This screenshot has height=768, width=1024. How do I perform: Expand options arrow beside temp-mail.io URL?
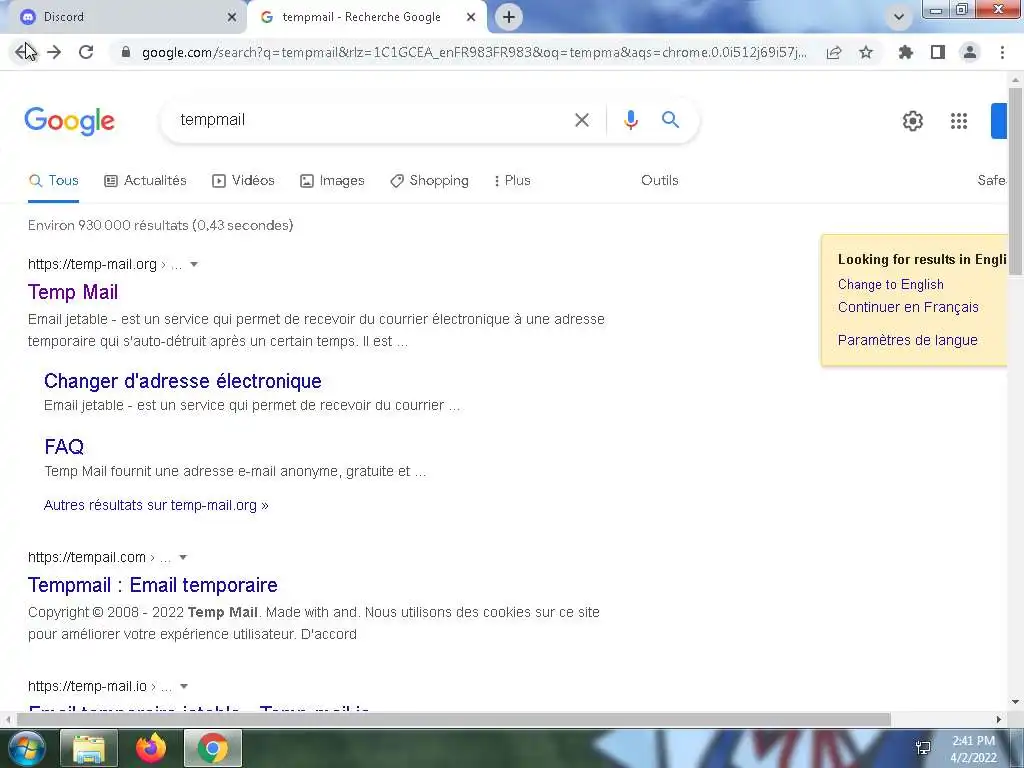[x=184, y=686]
